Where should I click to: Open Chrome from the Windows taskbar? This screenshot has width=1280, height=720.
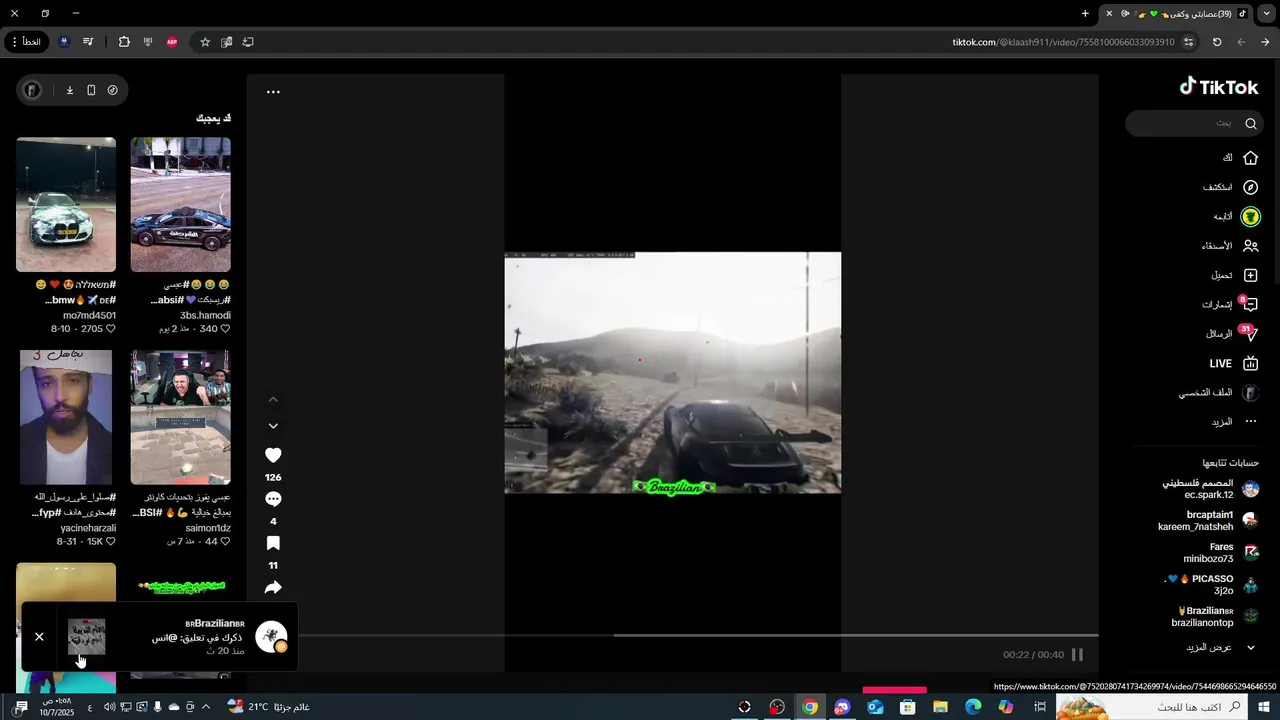tap(809, 707)
